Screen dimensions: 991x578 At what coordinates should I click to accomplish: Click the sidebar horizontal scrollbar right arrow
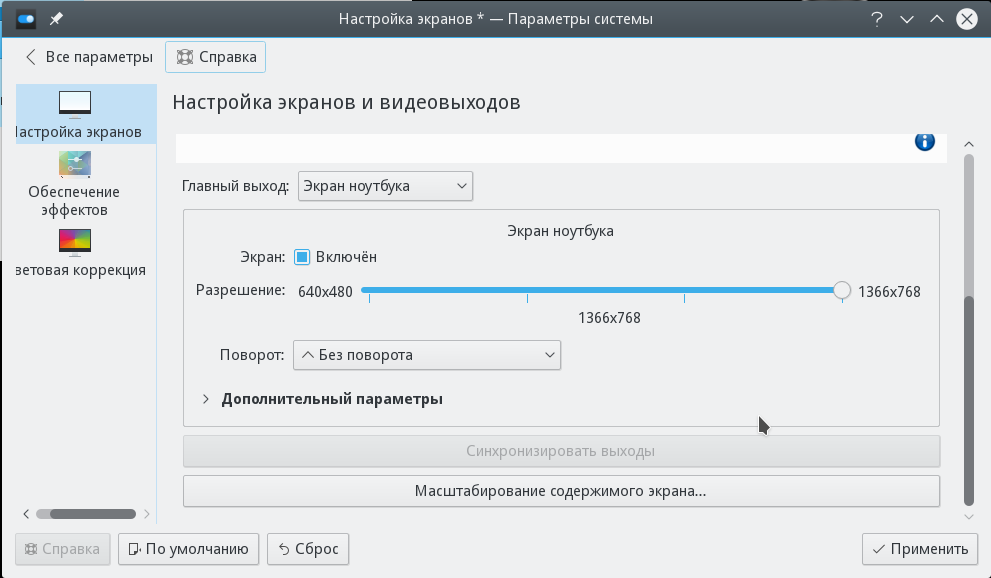(x=147, y=514)
